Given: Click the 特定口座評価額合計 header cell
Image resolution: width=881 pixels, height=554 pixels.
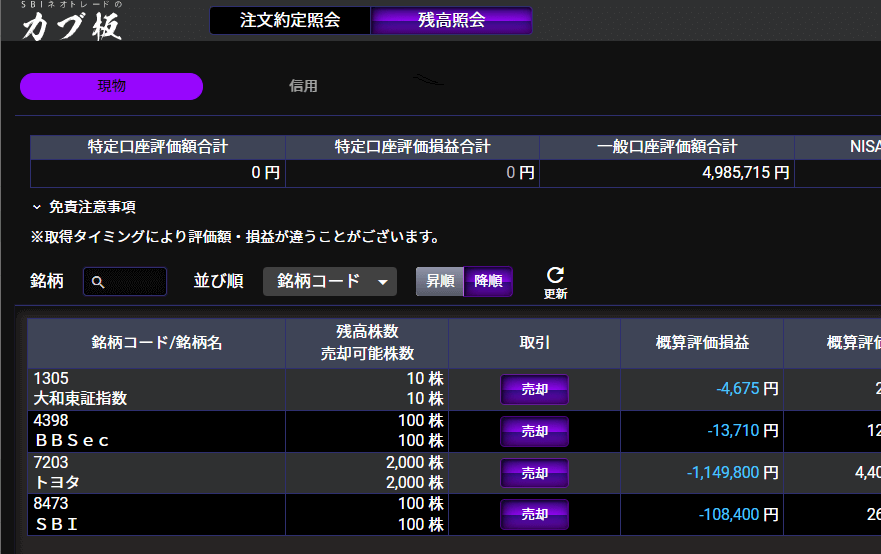Looking at the screenshot, I should coord(158,147).
